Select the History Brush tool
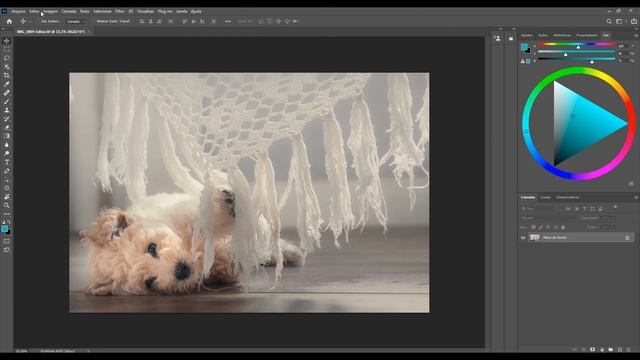 coord(7,119)
